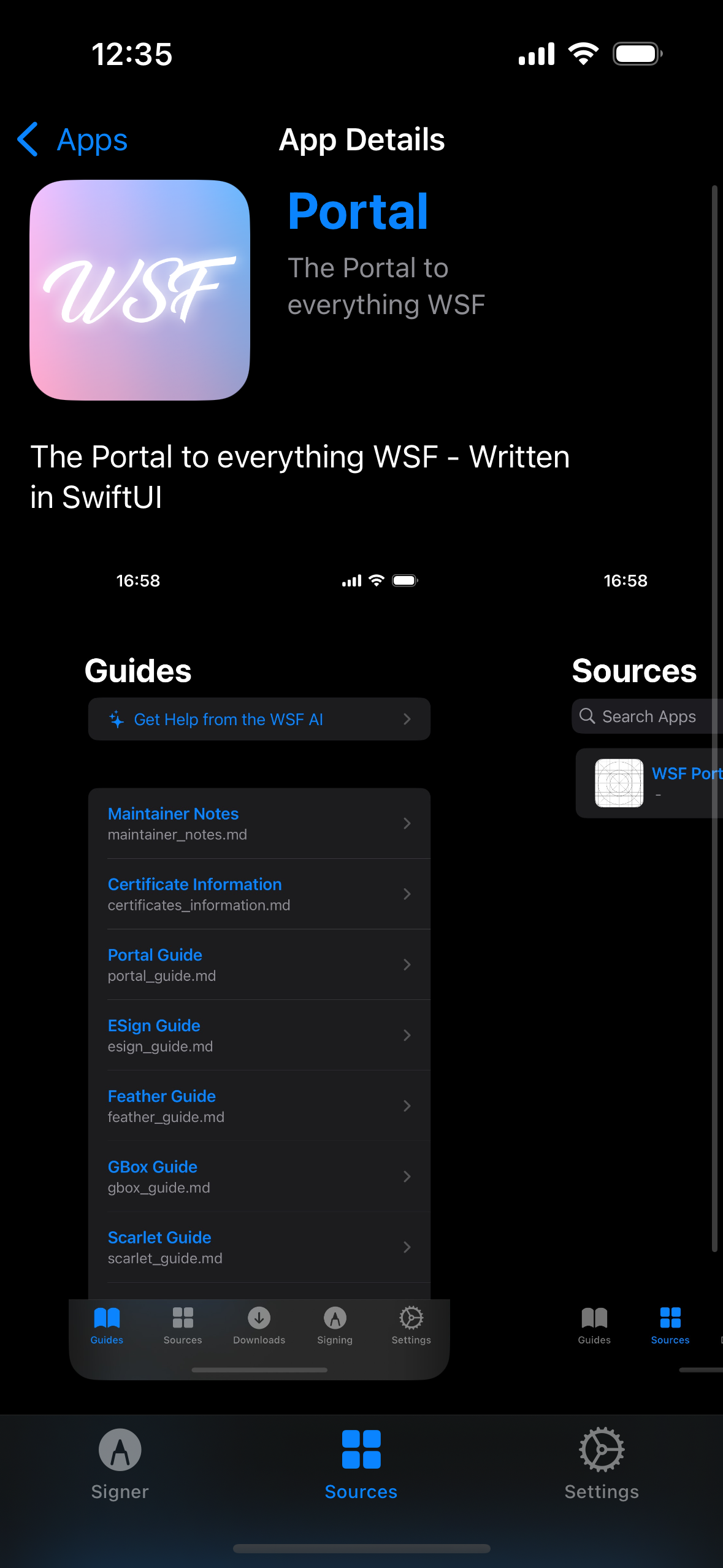This screenshot has height=1568, width=723.
Task: Open ESign Guide entry
Action: tap(259, 1035)
